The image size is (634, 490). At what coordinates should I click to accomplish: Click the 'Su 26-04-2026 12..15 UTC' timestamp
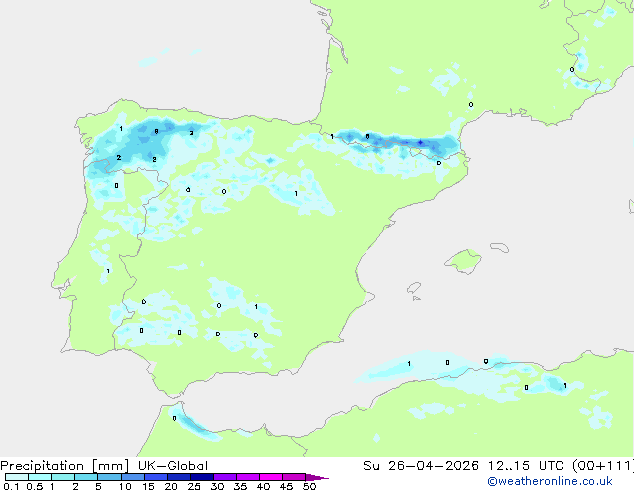click(x=463, y=466)
